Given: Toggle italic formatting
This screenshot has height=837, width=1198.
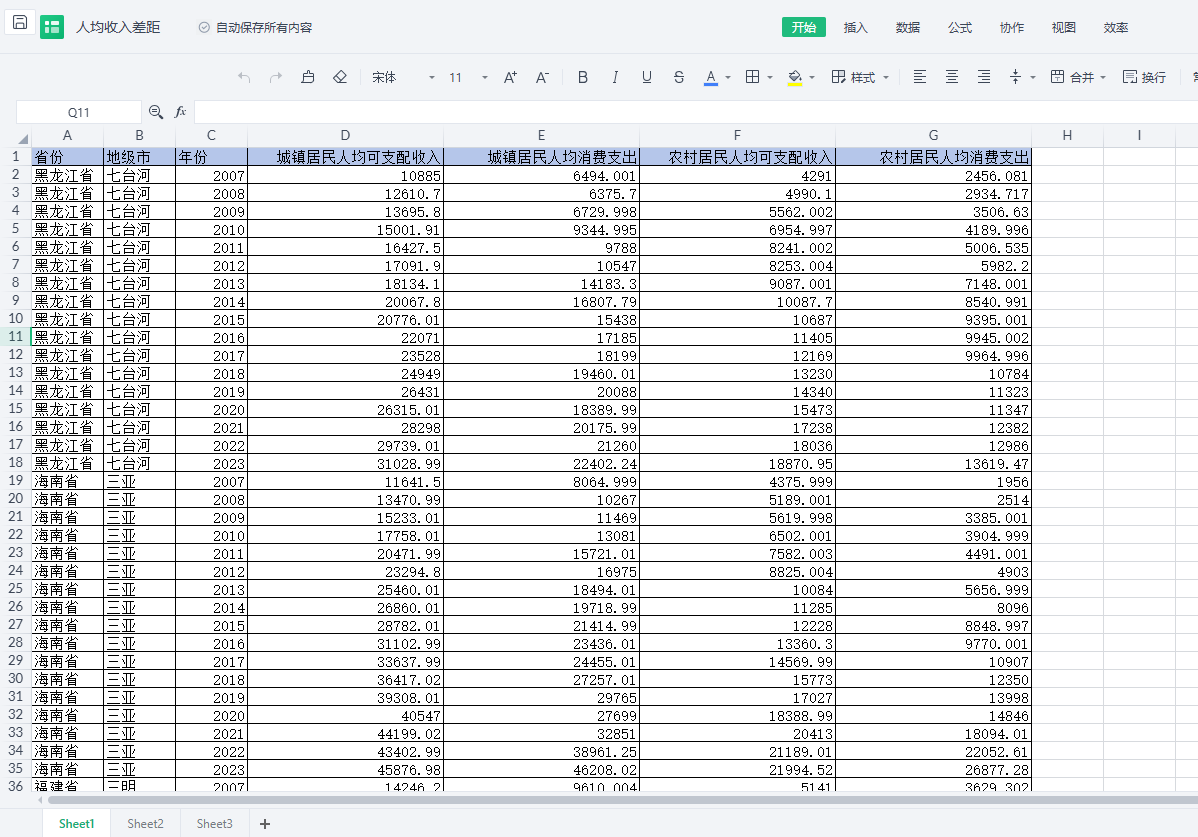Looking at the screenshot, I should [x=615, y=77].
